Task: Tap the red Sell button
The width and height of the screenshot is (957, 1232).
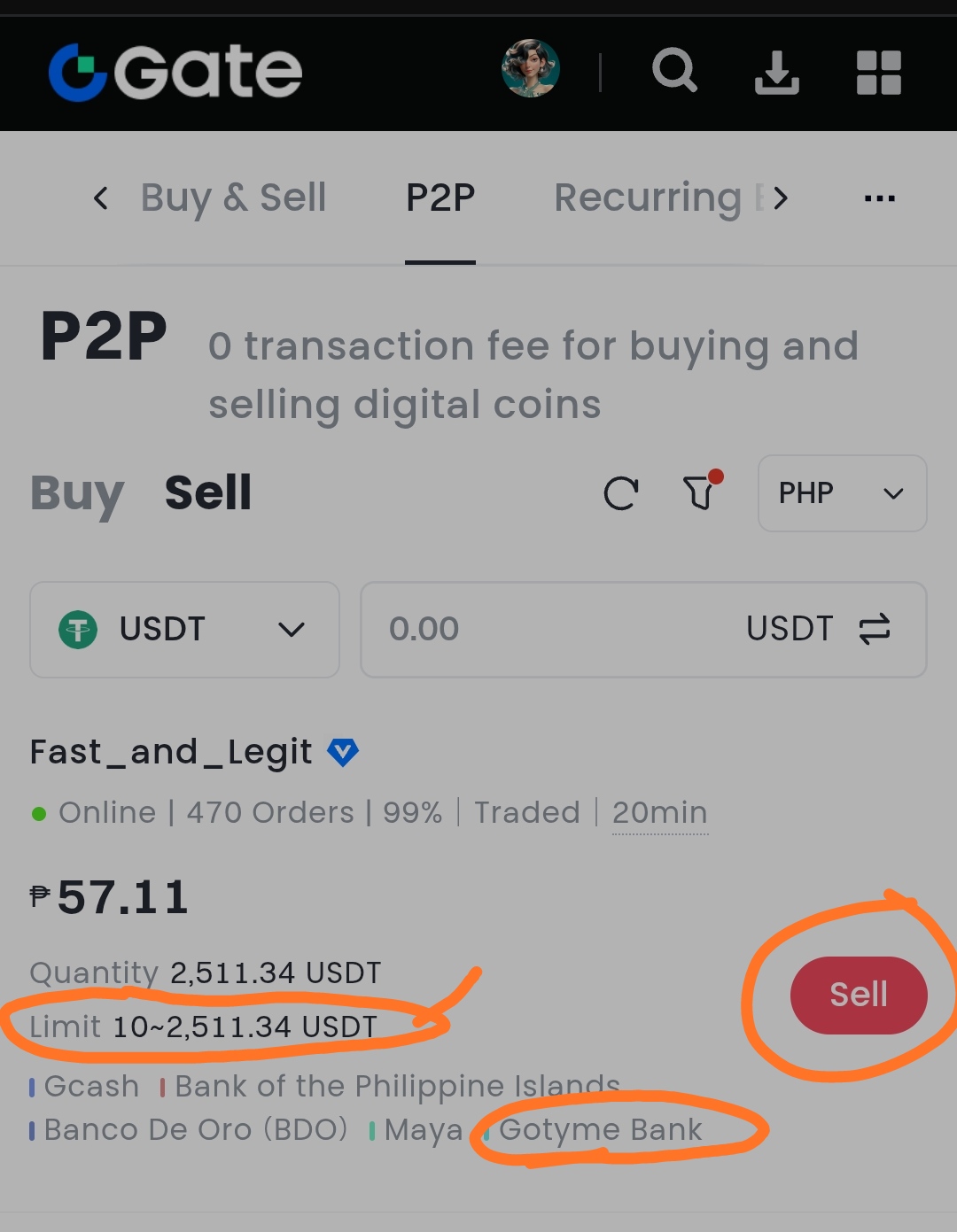Action: pyautogui.click(x=859, y=995)
